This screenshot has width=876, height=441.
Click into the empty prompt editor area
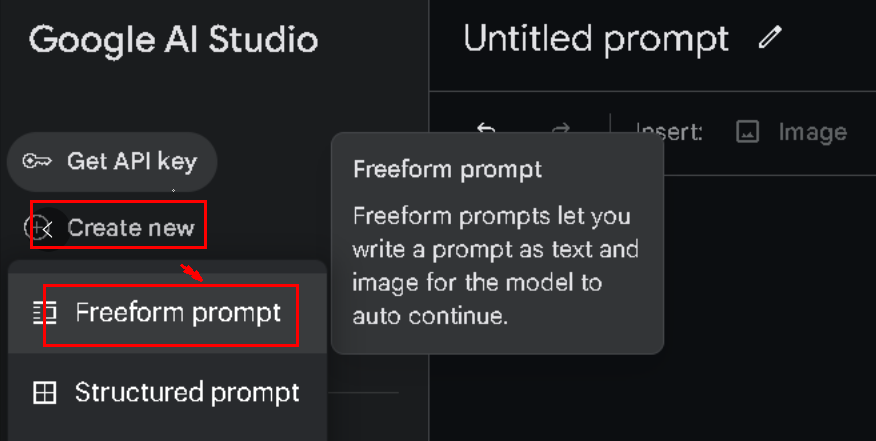[770, 307]
